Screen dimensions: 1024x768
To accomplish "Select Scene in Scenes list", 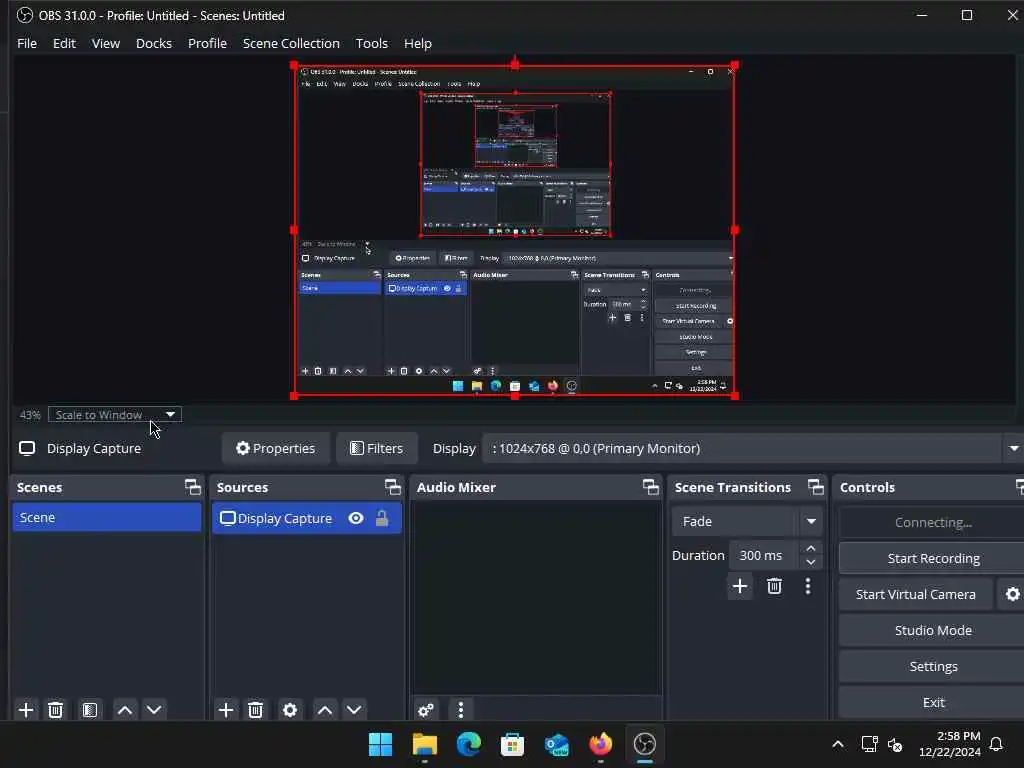I will 107,517.
